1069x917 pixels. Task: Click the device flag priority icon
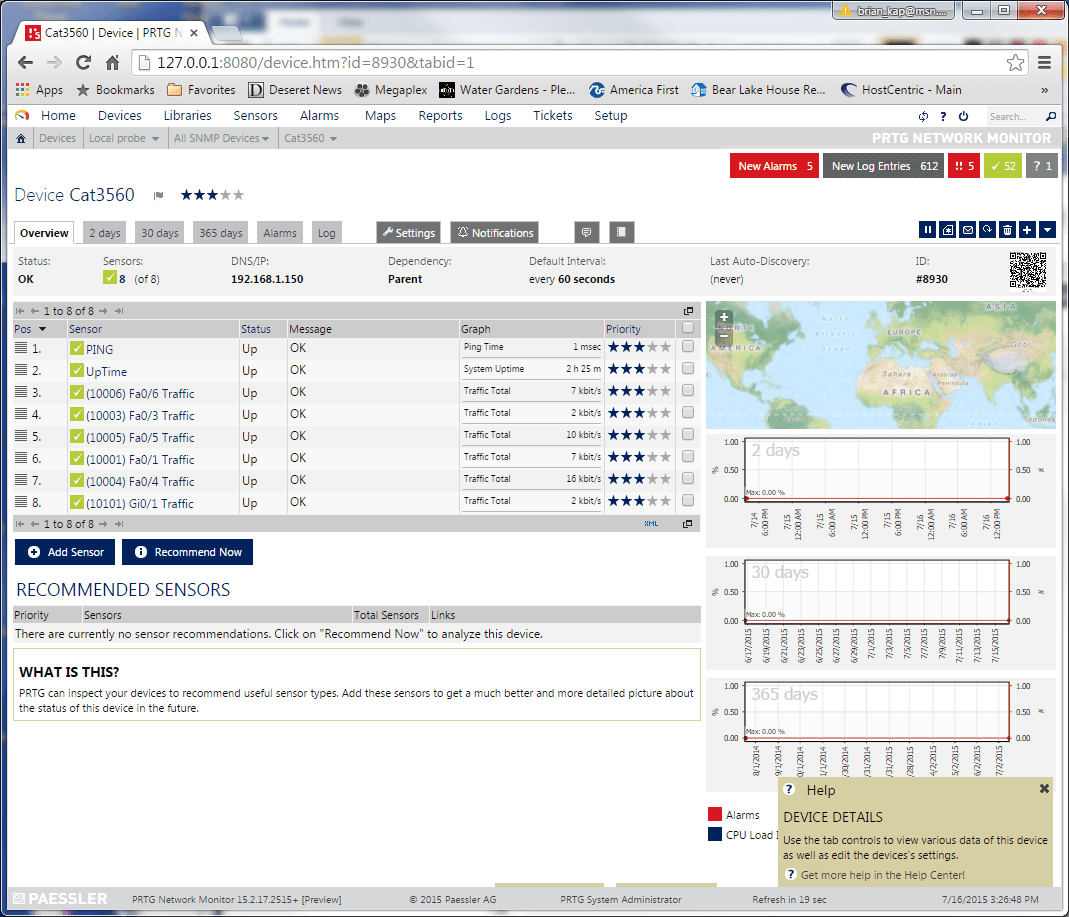click(158, 196)
